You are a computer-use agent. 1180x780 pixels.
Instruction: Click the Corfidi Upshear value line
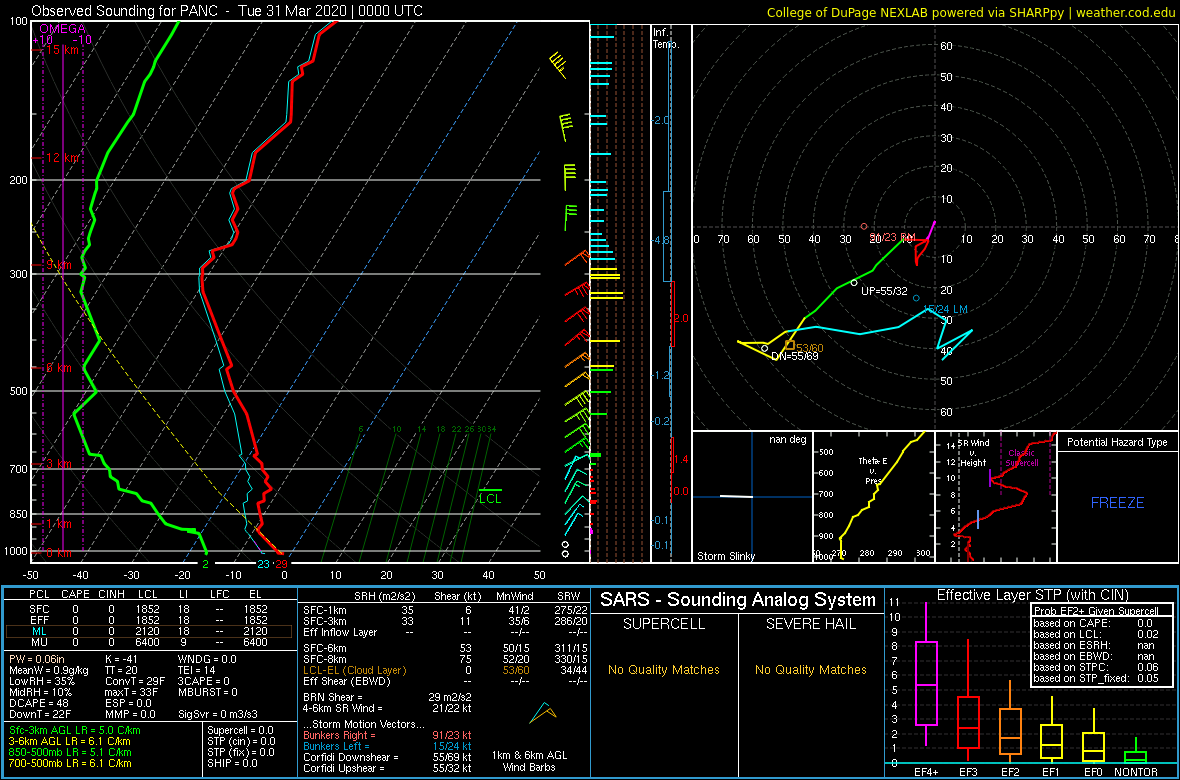pyautogui.click(x=388, y=768)
